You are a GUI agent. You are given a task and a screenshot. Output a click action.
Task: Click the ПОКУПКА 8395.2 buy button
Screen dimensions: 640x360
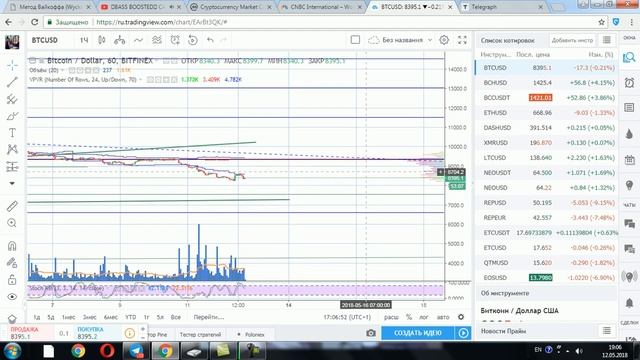coord(95,333)
